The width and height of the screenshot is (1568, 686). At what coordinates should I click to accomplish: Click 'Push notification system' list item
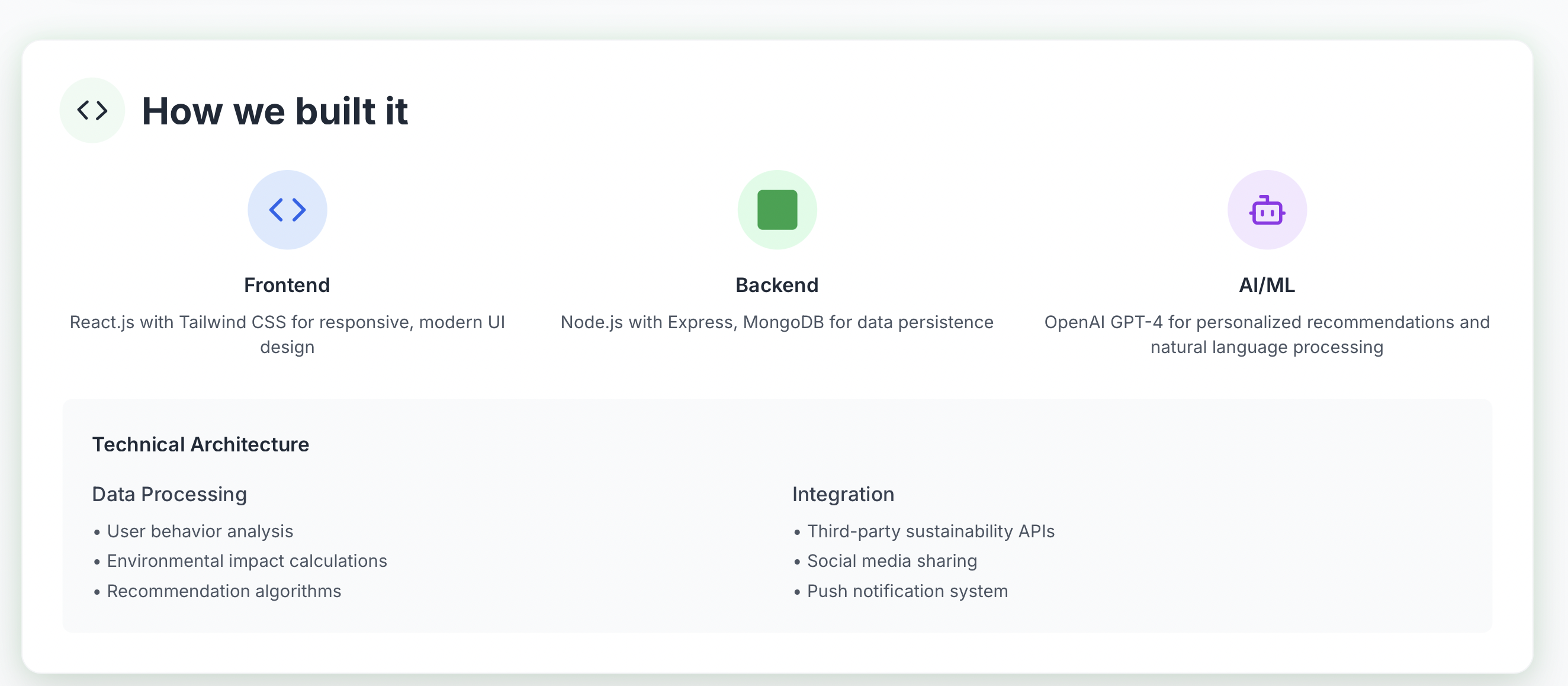click(x=907, y=591)
